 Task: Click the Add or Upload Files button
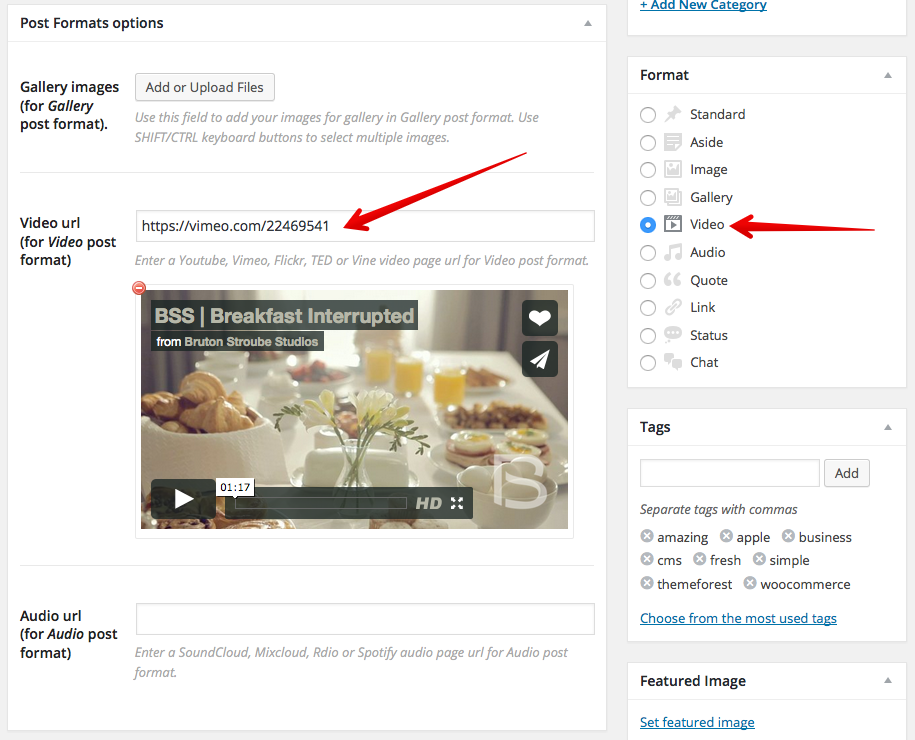tap(205, 87)
